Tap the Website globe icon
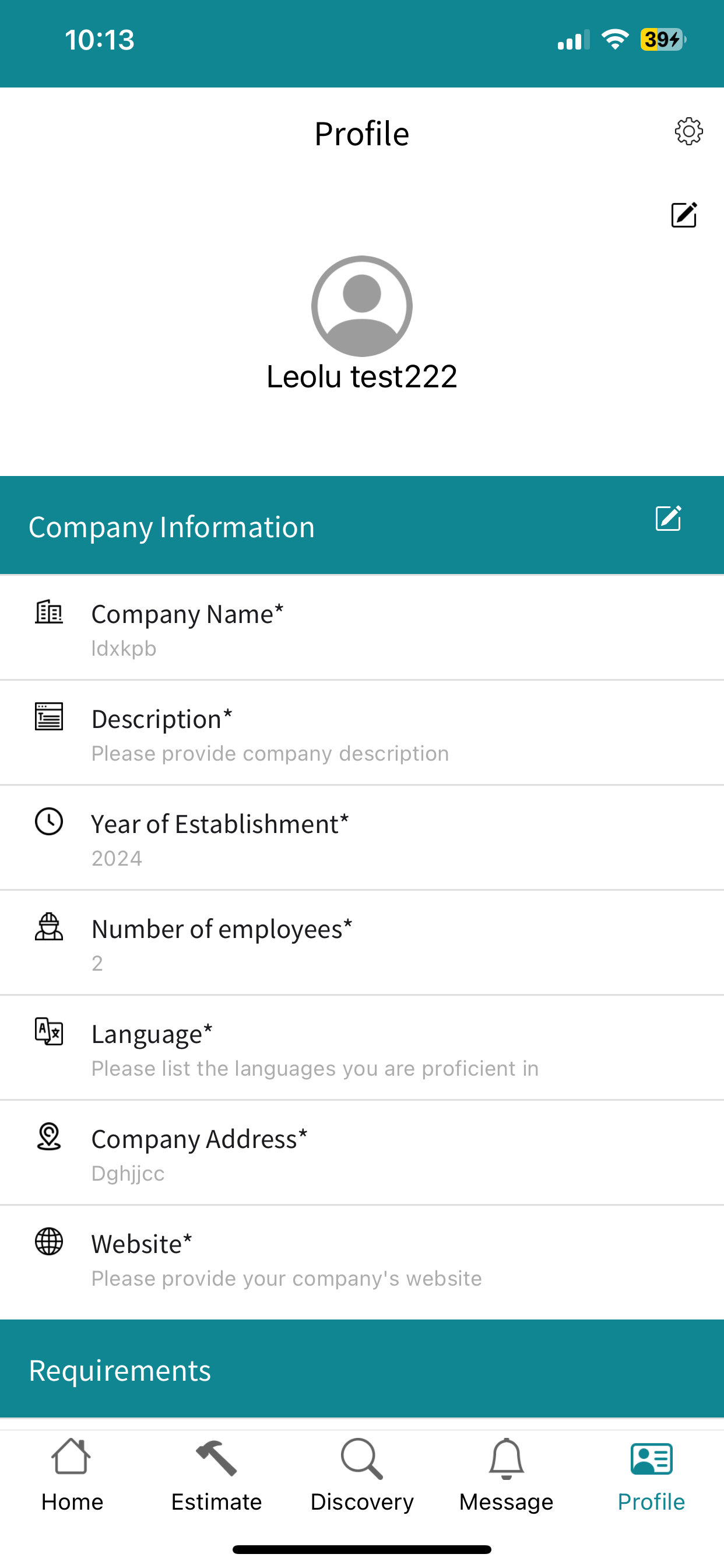This screenshot has width=724, height=1568. (x=48, y=1241)
